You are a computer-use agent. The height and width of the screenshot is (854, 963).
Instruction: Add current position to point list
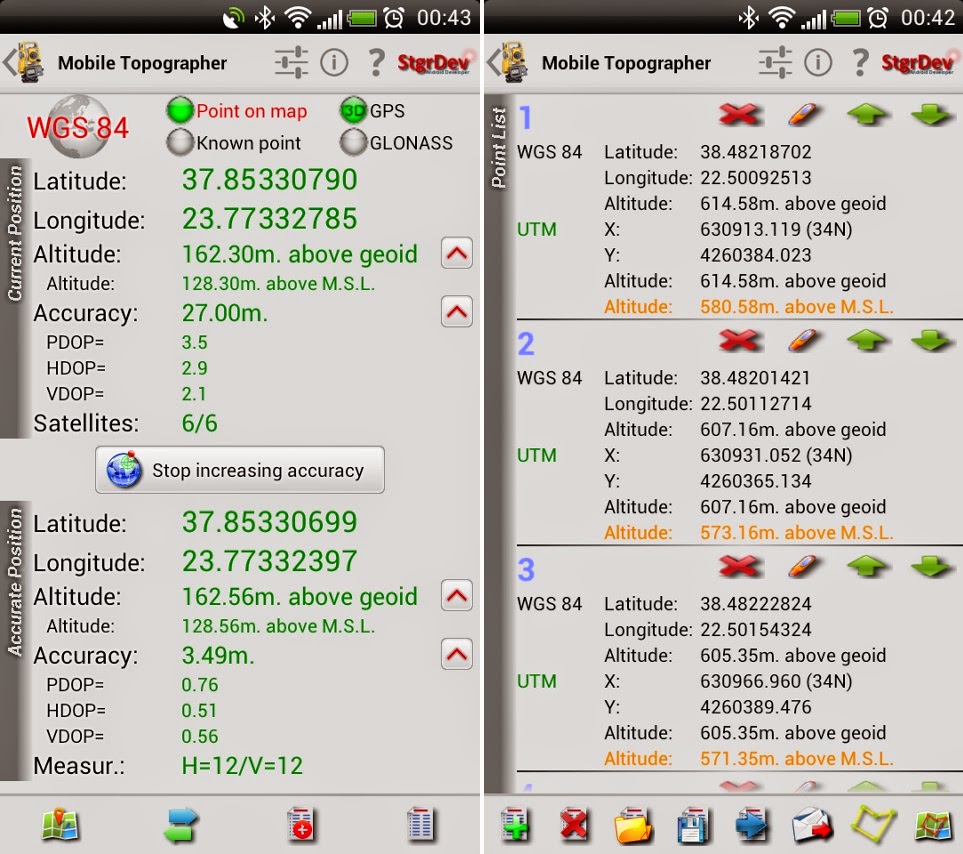[300, 825]
